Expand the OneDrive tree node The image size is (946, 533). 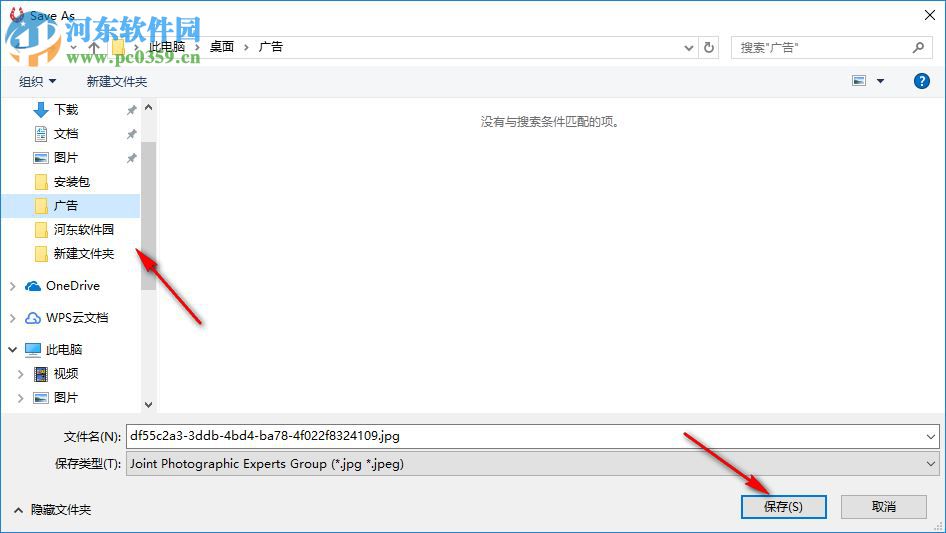pos(13,286)
